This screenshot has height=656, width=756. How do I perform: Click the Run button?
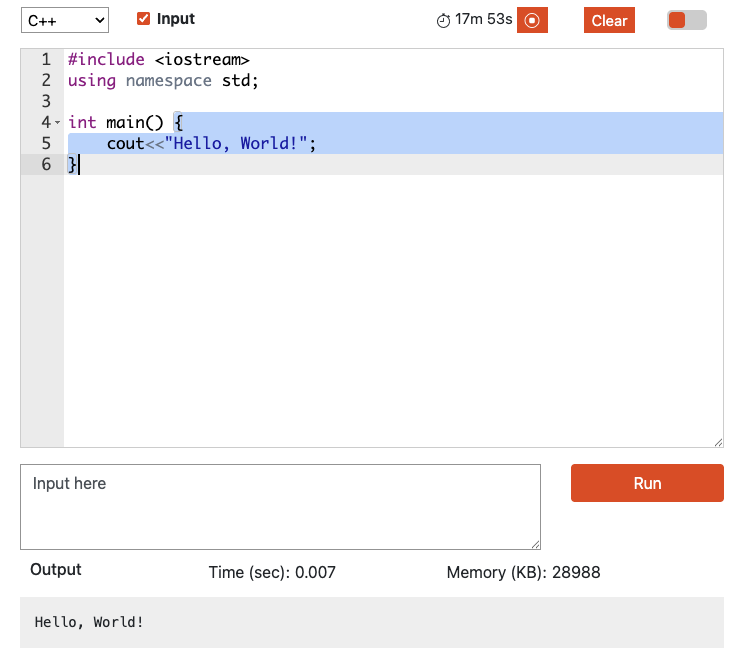[647, 483]
